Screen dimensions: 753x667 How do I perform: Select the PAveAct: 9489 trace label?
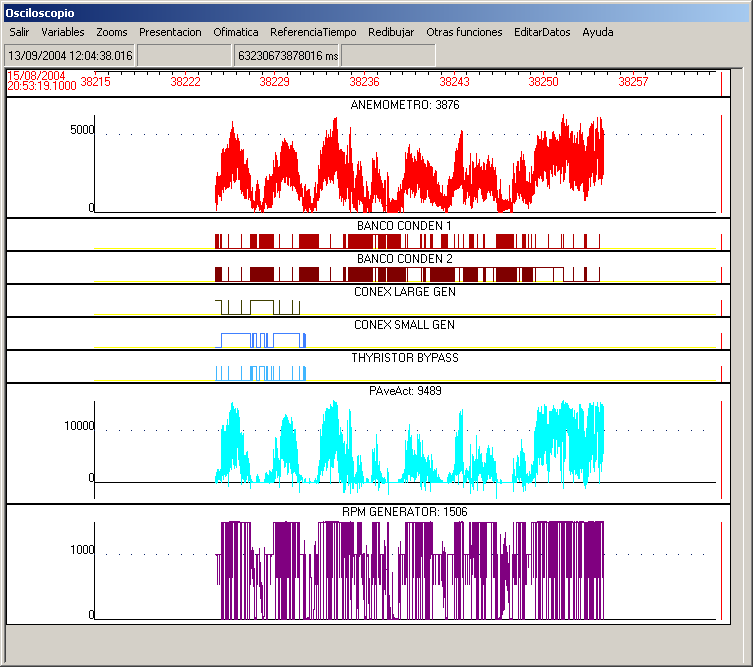pos(405,391)
